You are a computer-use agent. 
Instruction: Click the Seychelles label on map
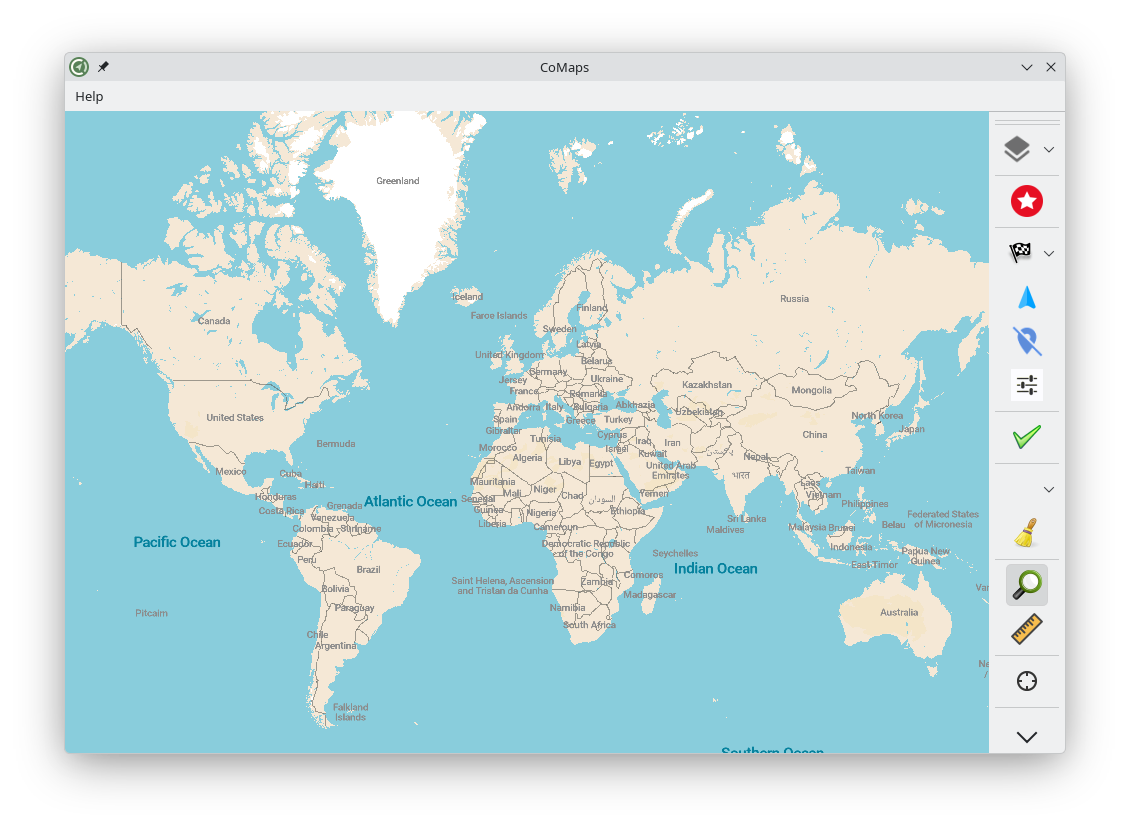point(675,553)
